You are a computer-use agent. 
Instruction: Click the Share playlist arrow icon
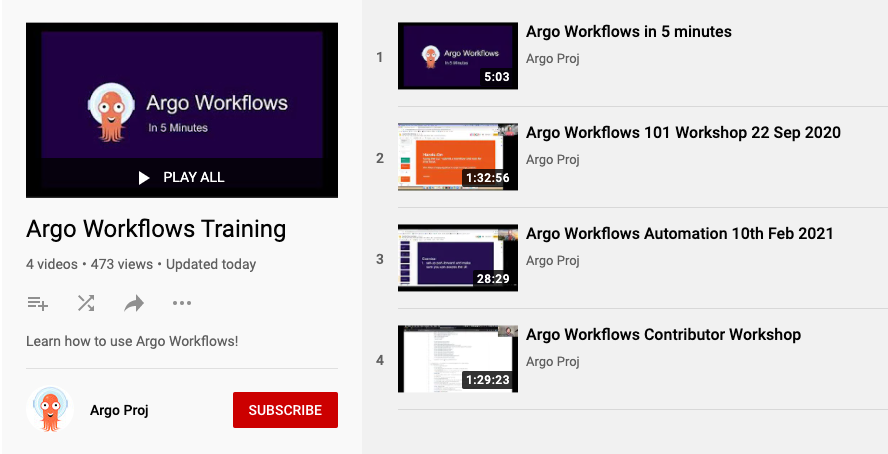[134, 304]
